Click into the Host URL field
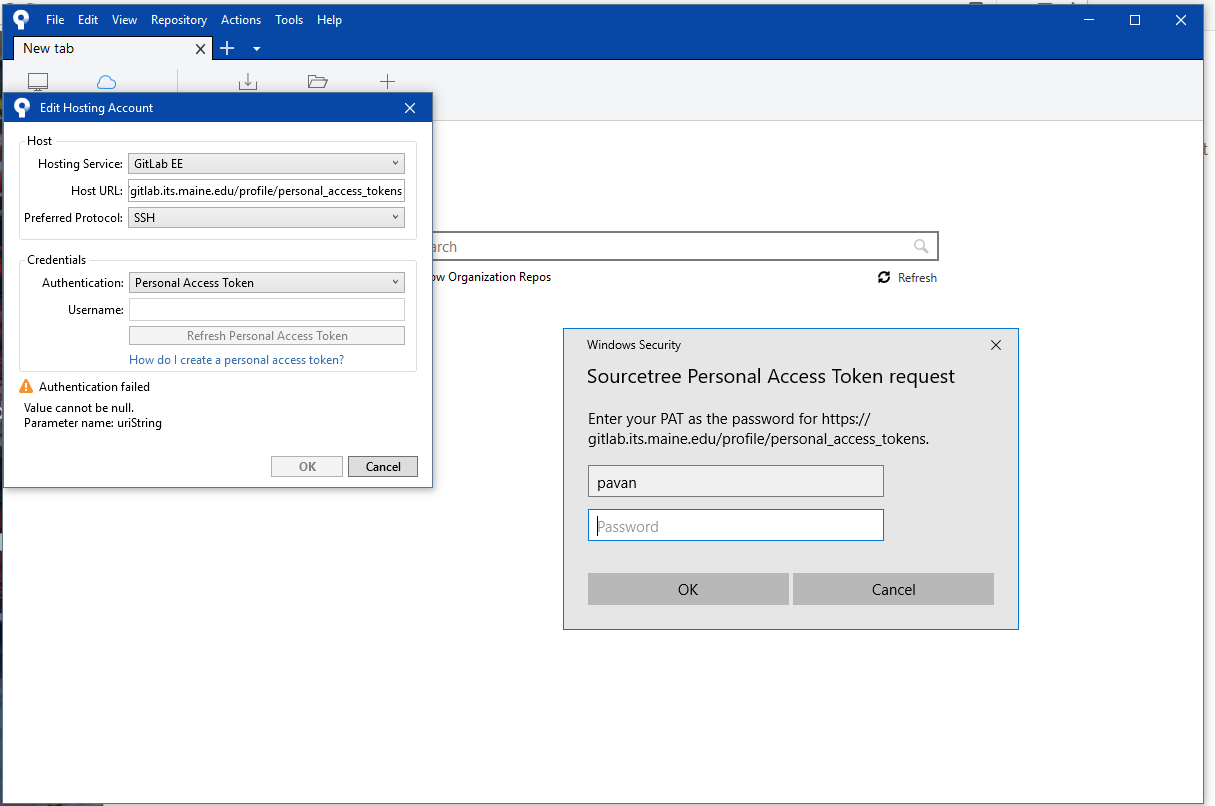 click(x=267, y=191)
